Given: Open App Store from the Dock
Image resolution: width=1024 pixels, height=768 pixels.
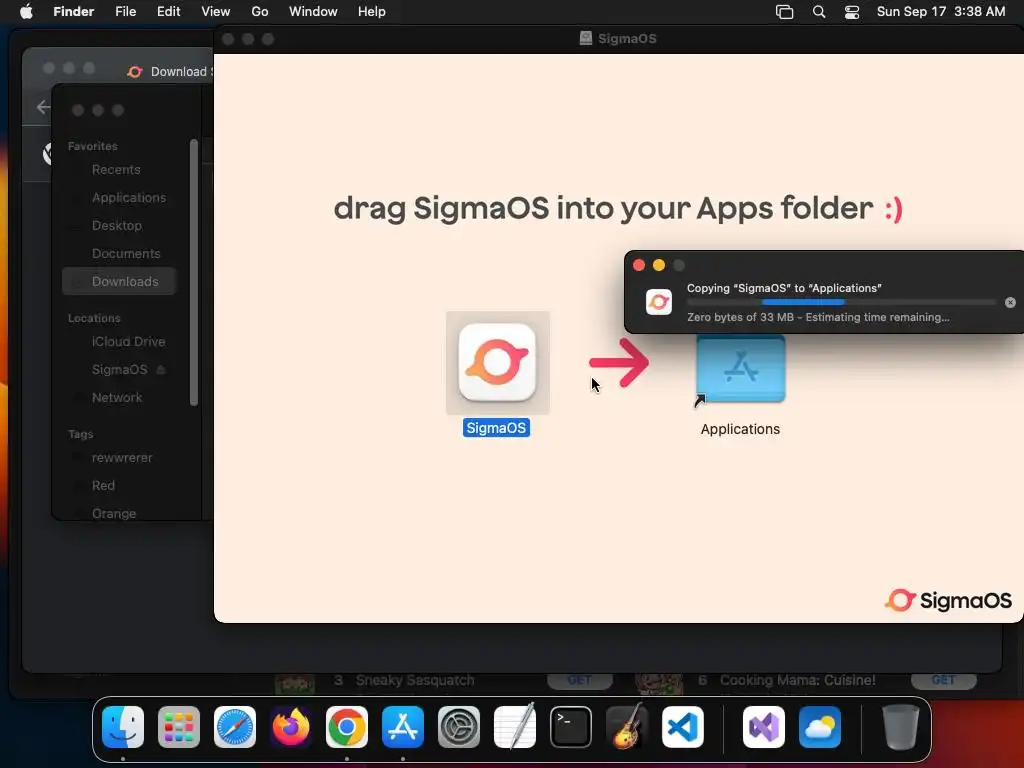Looking at the screenshot, I should coord(403,727).
